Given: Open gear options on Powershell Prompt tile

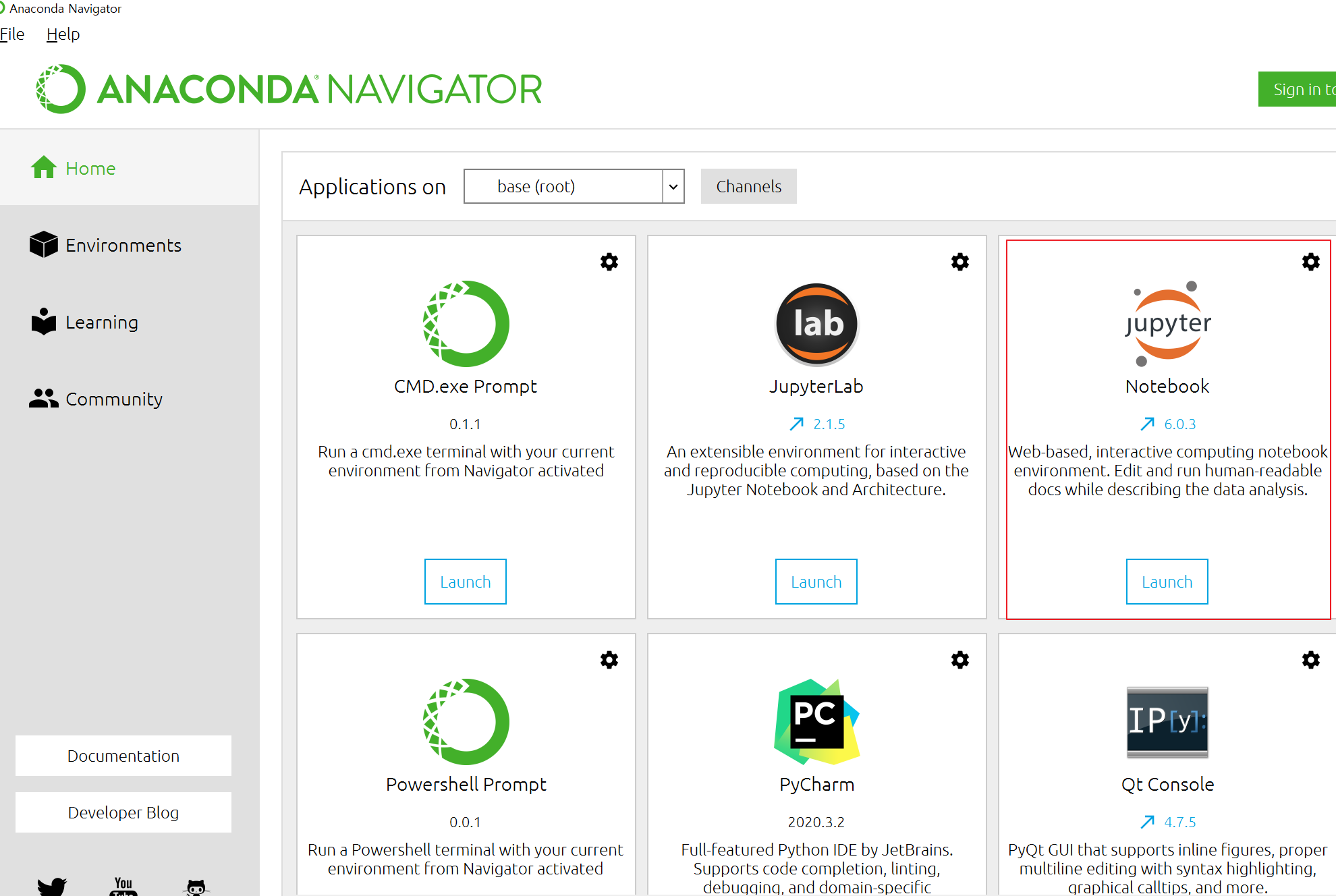Looking at the screenshot, I should [x=609, y=660].
